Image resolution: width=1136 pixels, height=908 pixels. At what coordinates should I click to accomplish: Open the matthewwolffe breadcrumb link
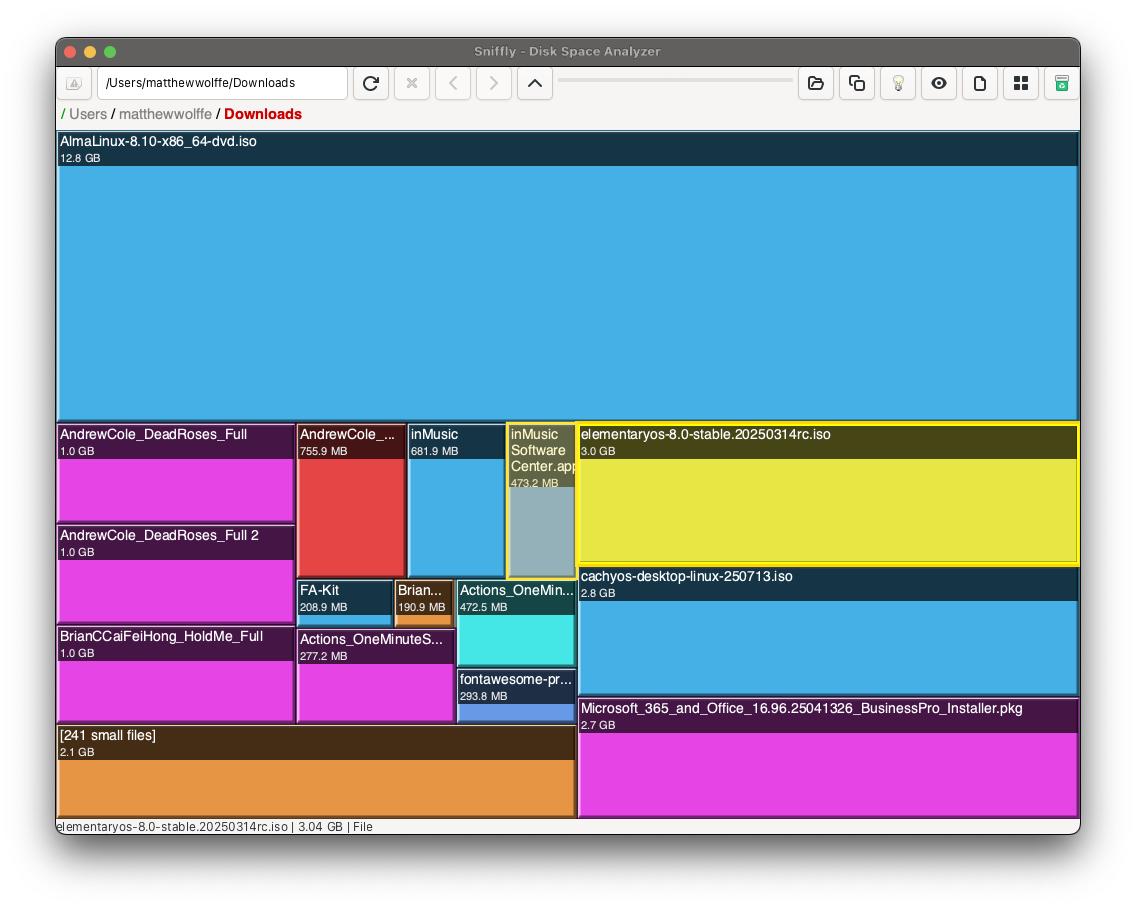[165, 114]
